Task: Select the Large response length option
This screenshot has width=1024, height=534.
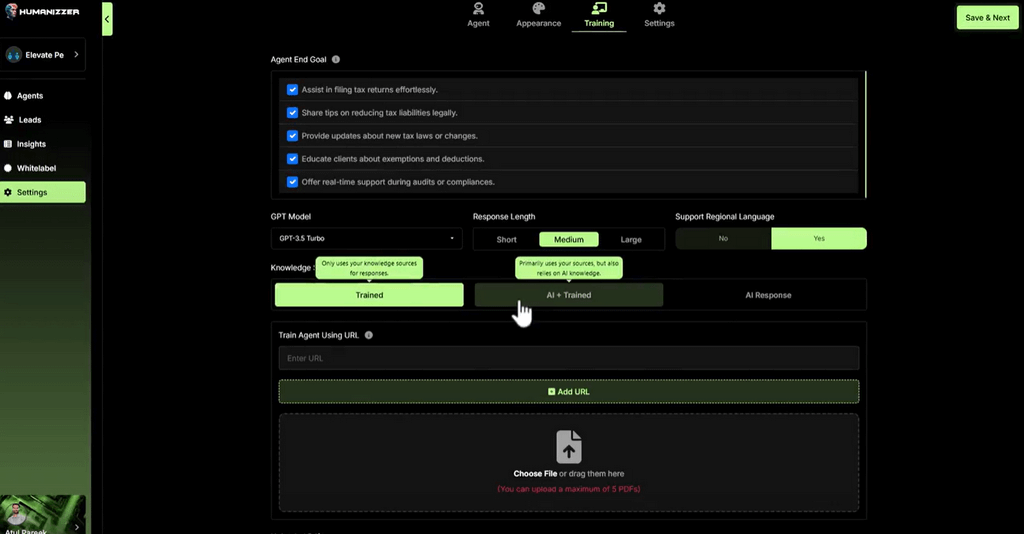Action: coord(631,239)
